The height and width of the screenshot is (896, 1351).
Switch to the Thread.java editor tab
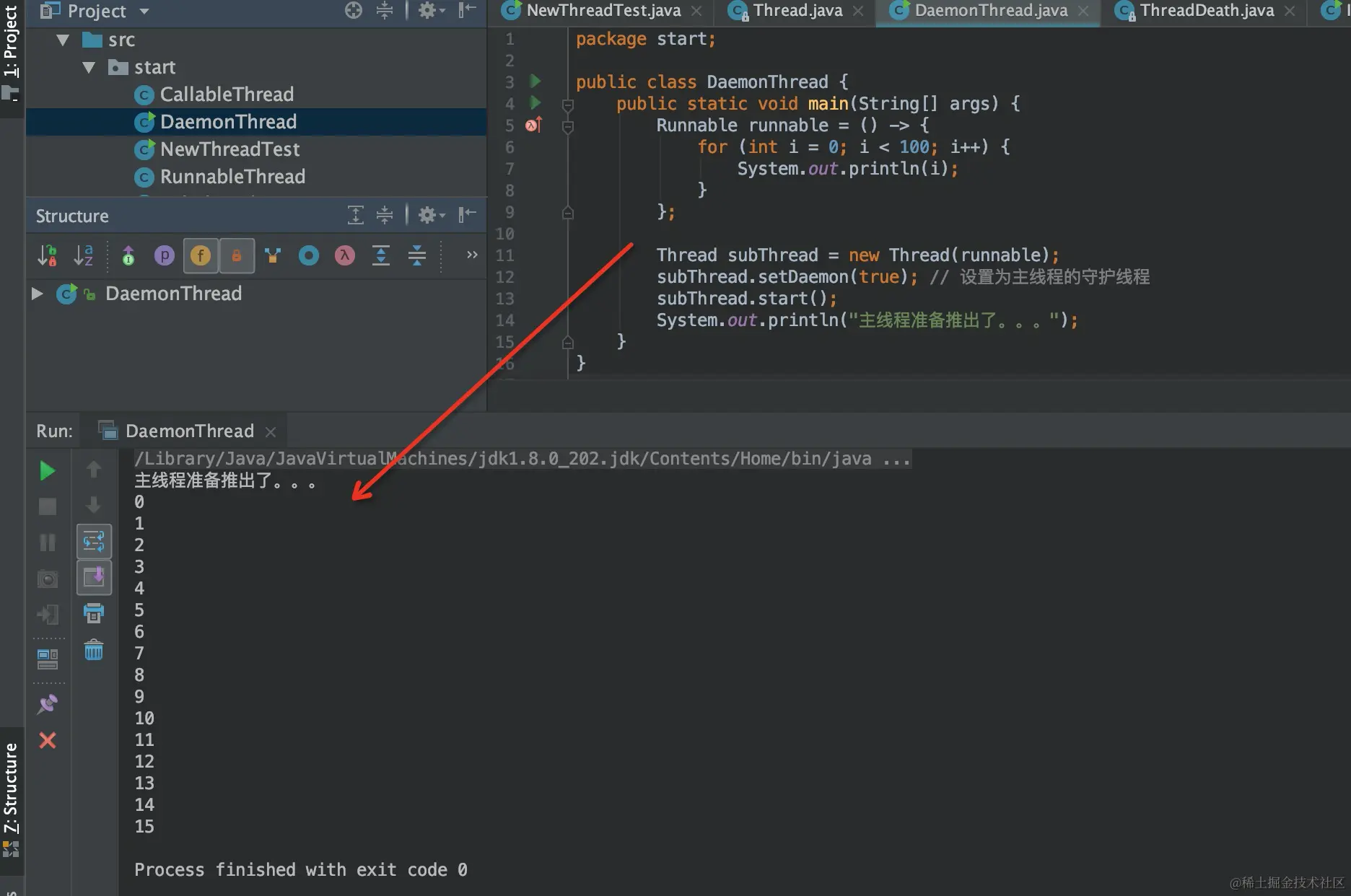[x=797, y=11]
